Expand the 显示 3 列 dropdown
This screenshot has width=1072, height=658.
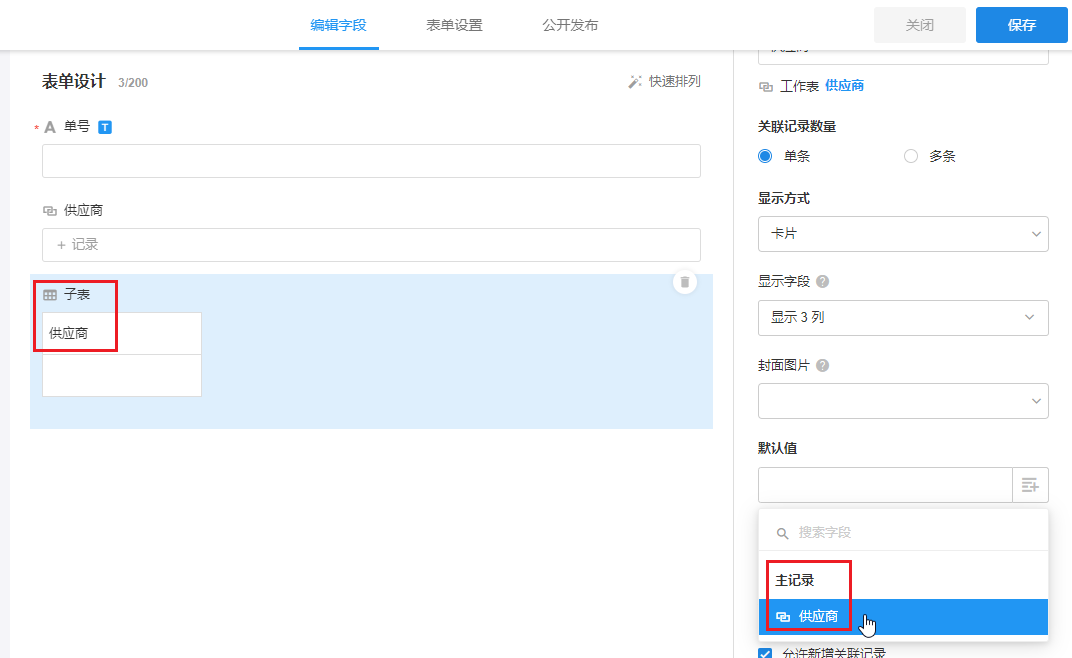902,318
